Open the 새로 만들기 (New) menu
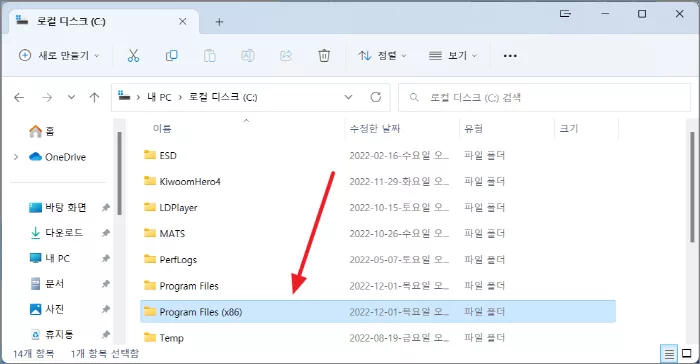This screenshot has width=700, height=364. tap(59, 56)
